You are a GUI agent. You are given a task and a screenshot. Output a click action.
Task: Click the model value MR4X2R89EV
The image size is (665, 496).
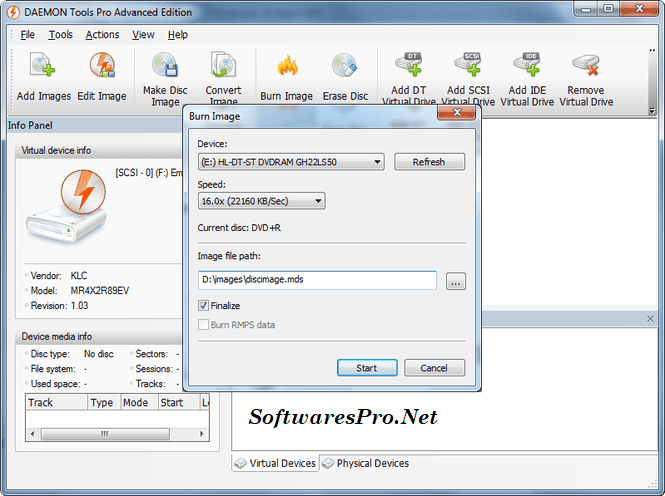(x=100, y=291)
